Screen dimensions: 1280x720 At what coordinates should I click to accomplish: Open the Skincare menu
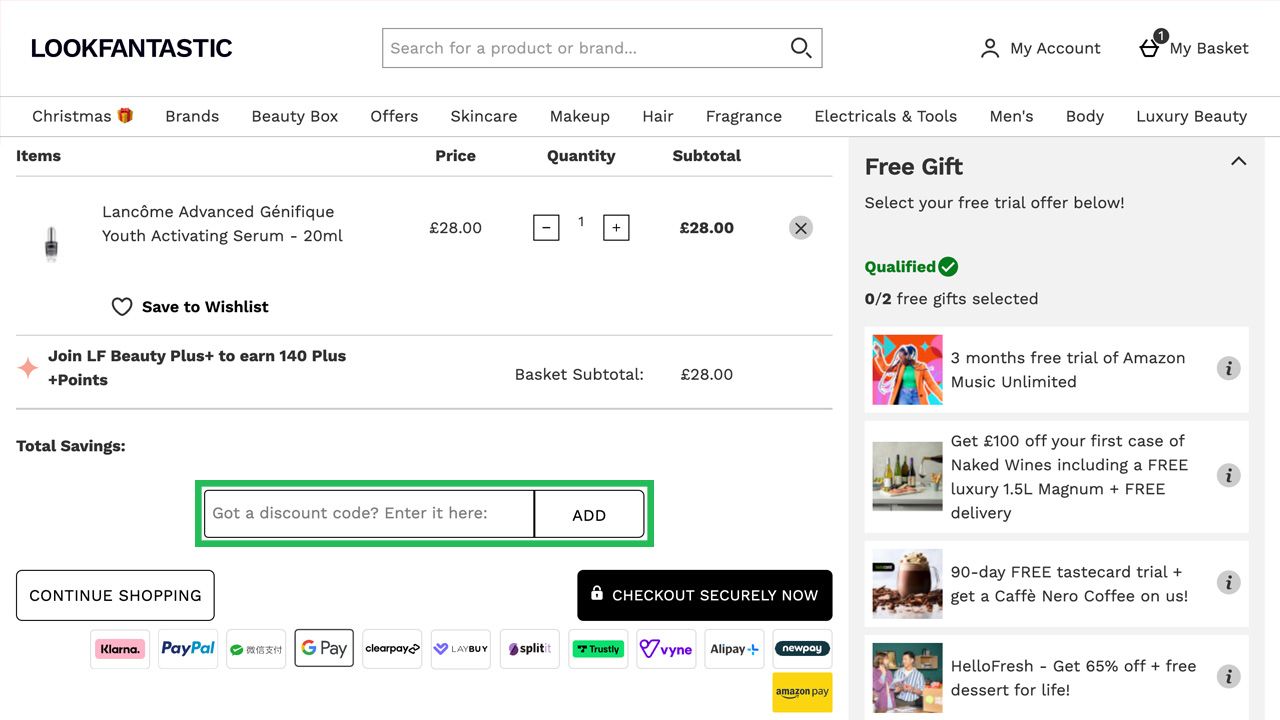484,116
